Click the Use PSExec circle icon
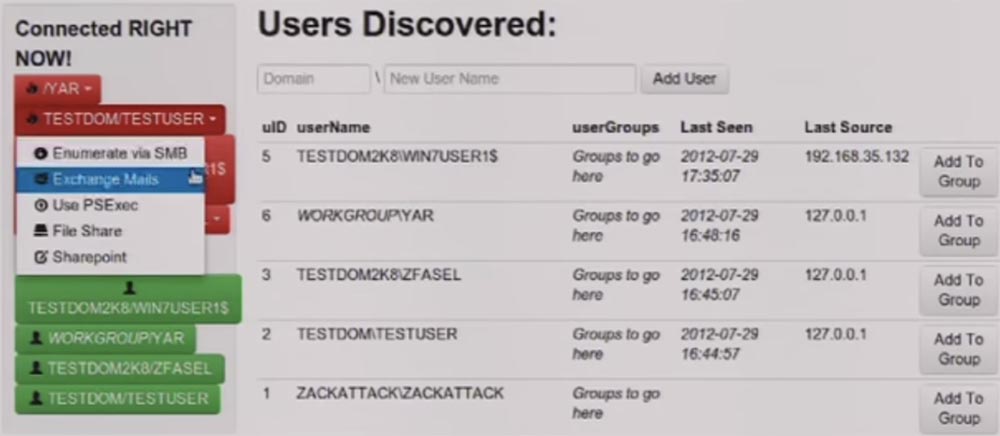The width and height of the screenshot is (1000, 436). [x=41, y=205]
